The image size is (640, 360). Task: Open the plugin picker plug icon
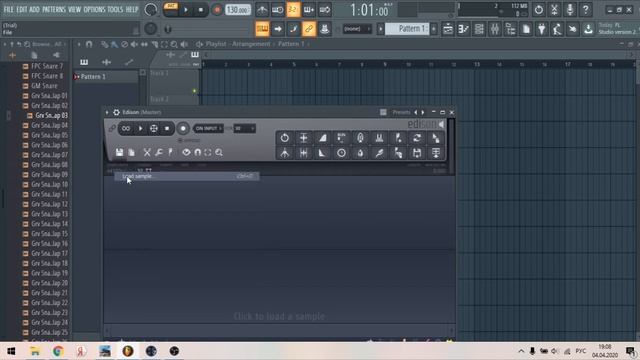pyautogui.click(x=542, y=29)
